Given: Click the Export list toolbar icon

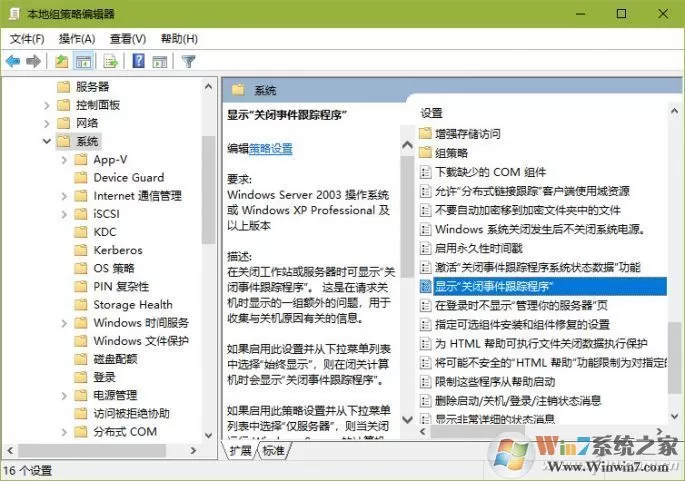Looking at the screenshot, I should pyautogui.click(x=111, y=62).
